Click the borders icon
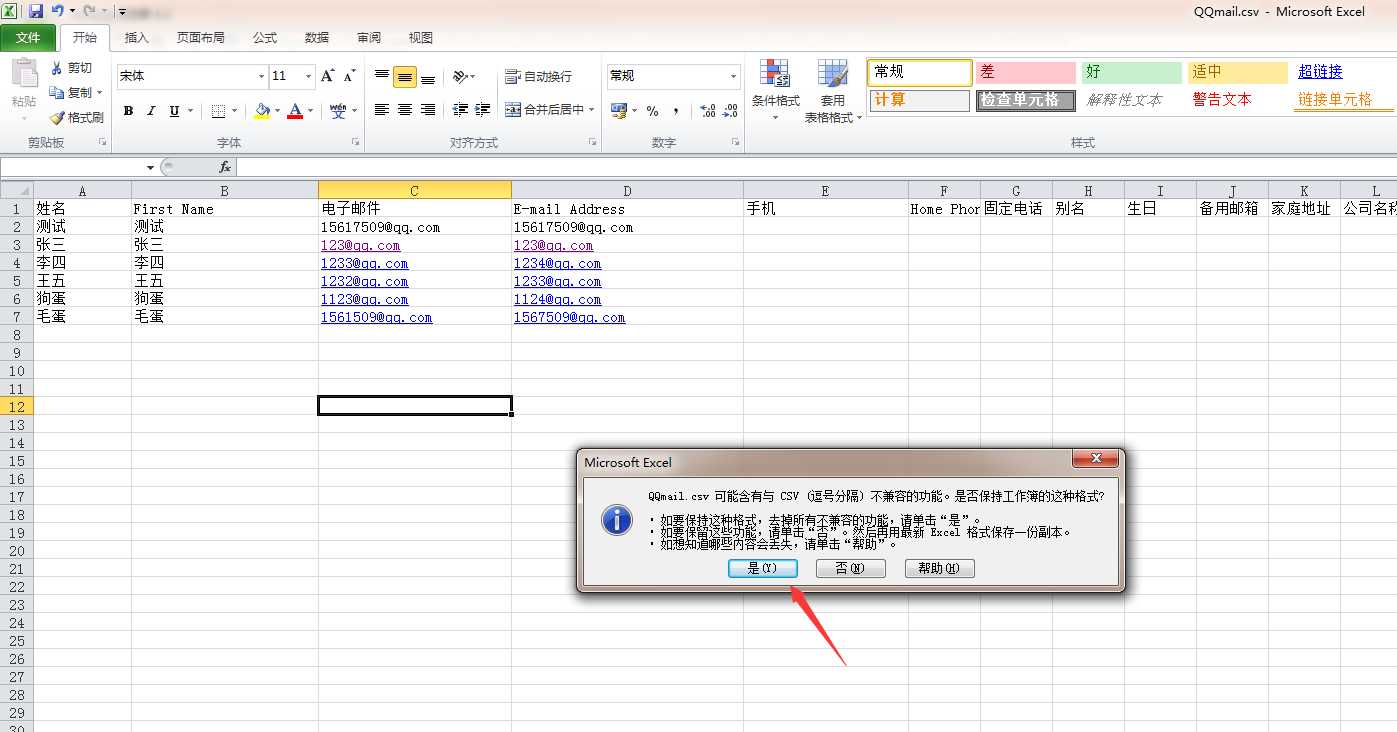This screenshot has width=1397, height=732. 218,111
